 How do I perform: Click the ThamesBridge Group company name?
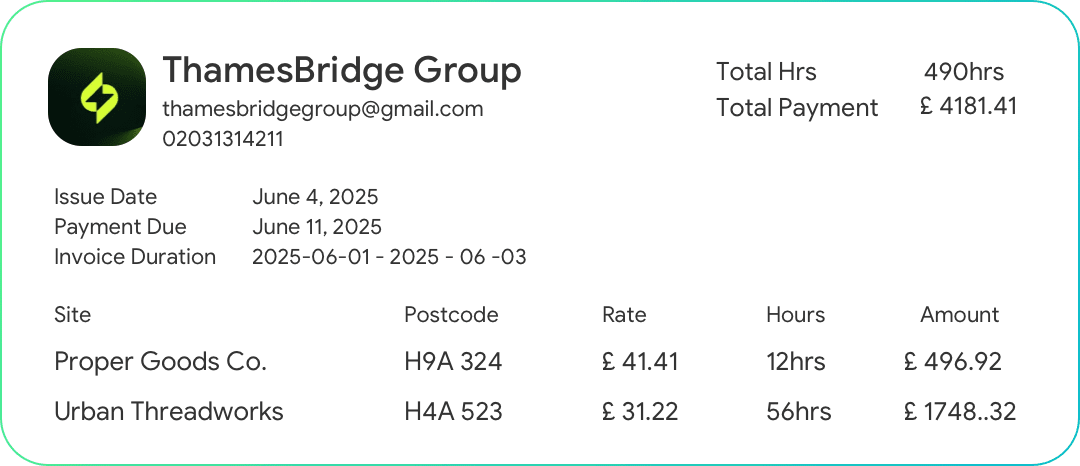tap(341, 71)
